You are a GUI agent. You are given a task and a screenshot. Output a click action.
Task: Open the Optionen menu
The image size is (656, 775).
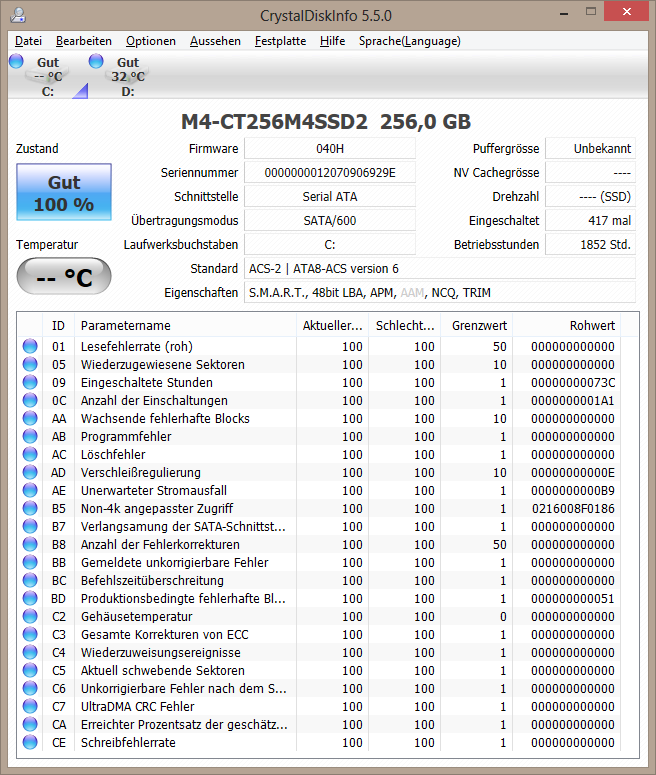[x=151, y=41]
